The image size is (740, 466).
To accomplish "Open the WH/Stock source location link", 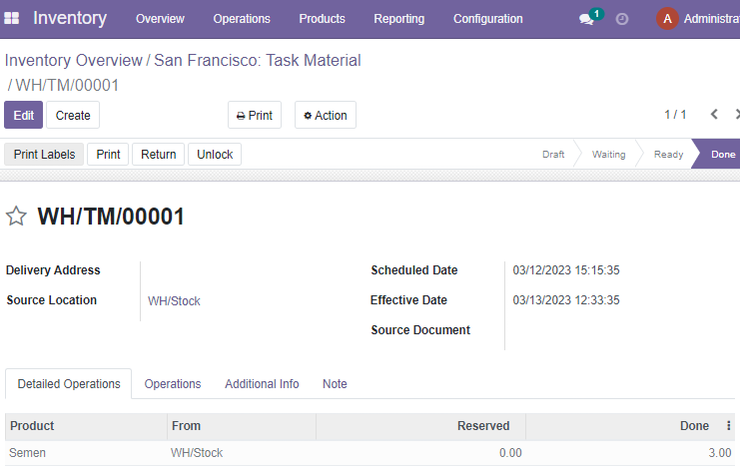I will pyautogui.click(x=174, y=301).
